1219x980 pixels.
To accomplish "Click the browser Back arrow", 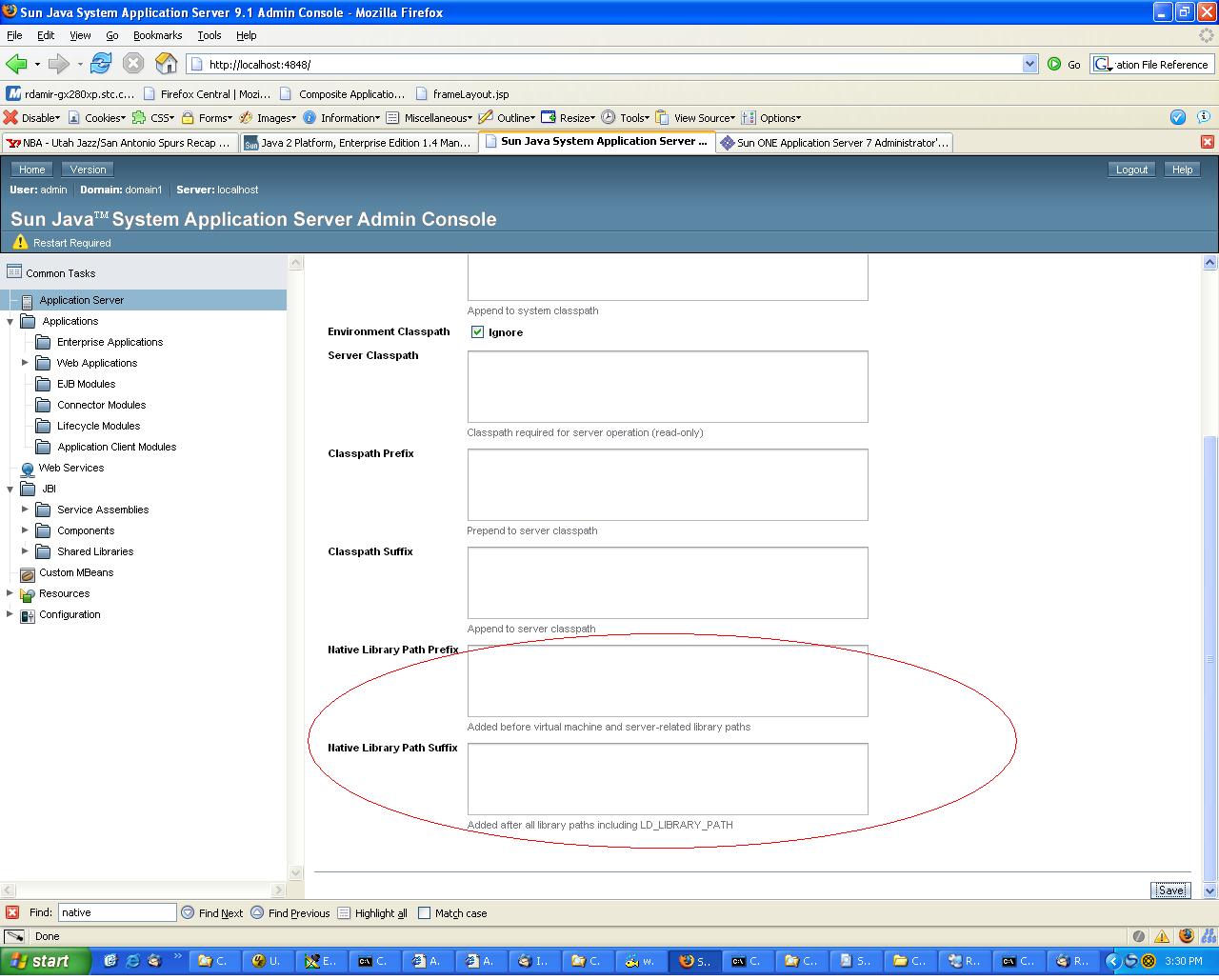I will pyautogui.click(x=16, y=64).
